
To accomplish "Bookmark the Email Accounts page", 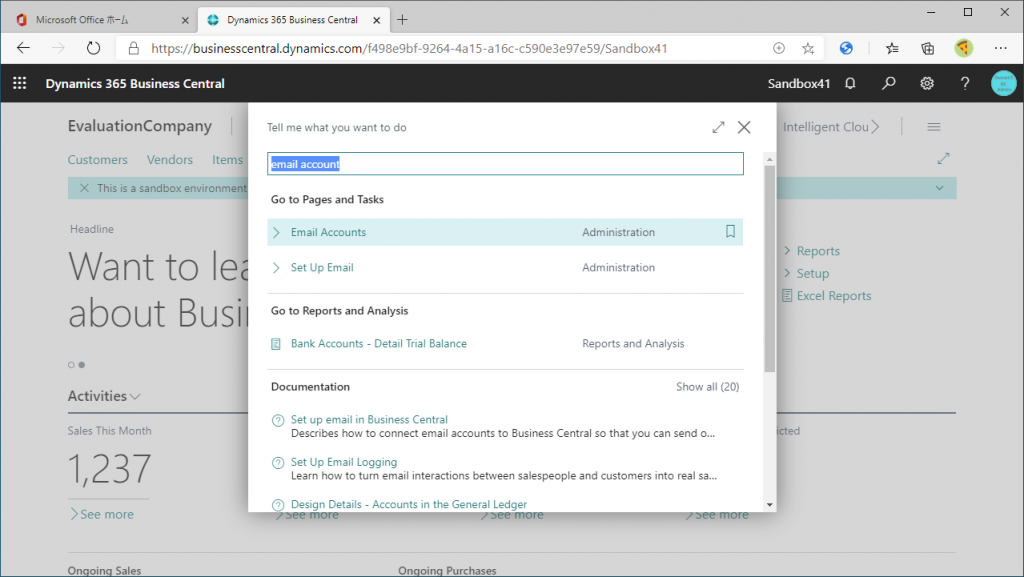I will tap(730, 232).
